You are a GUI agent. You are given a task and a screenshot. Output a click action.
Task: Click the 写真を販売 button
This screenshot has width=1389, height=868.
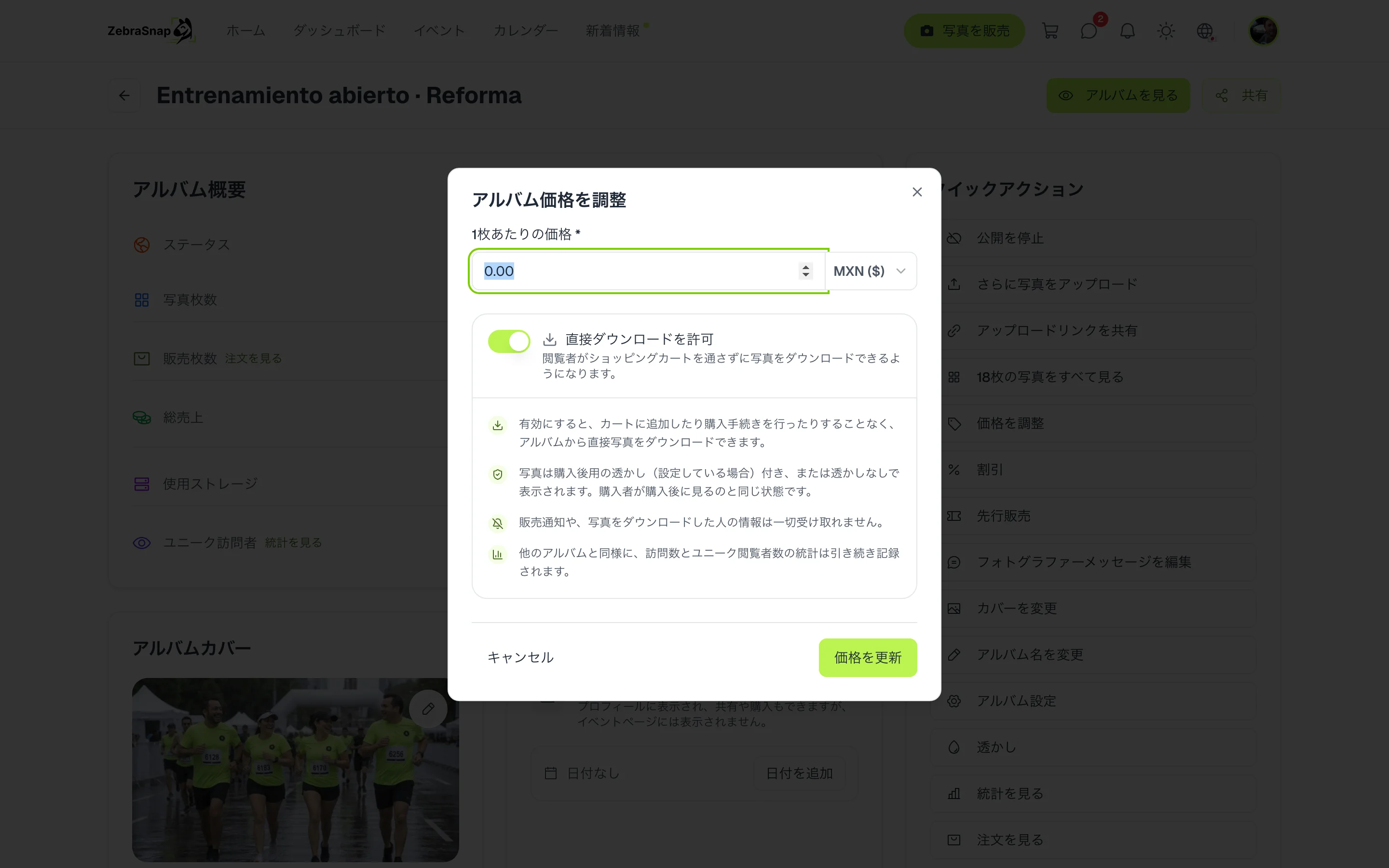click(964, 30)
